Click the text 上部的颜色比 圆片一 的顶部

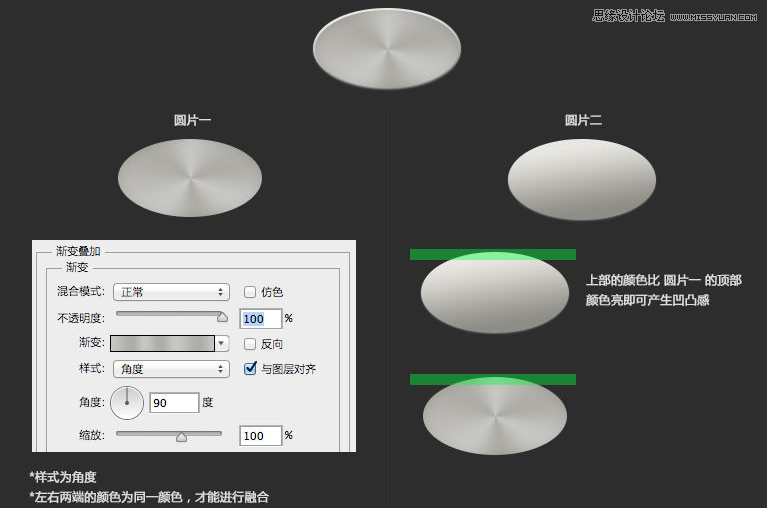664,280
